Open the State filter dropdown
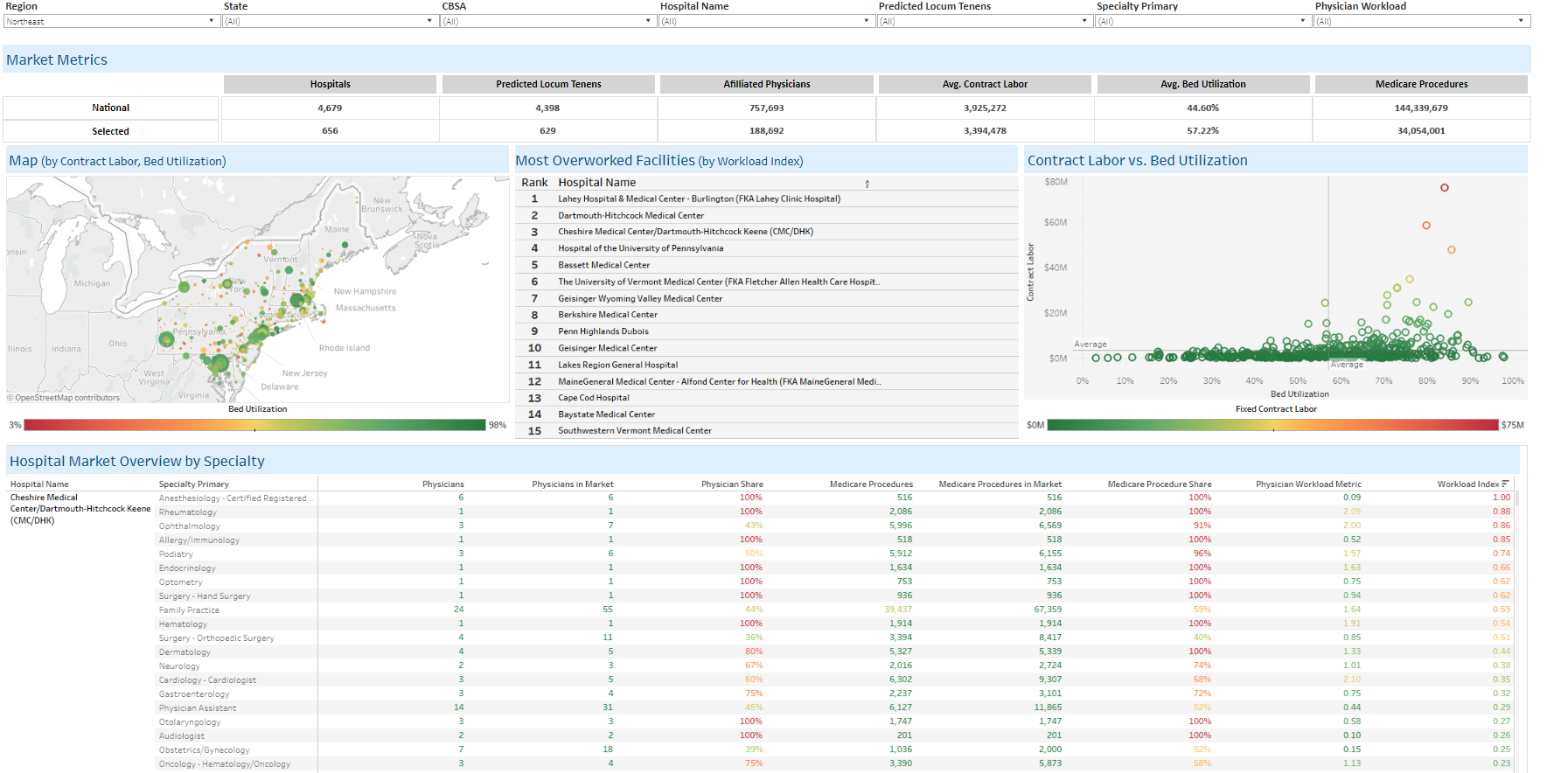This screenshot has height=773, width=1568. click(330, 21)
